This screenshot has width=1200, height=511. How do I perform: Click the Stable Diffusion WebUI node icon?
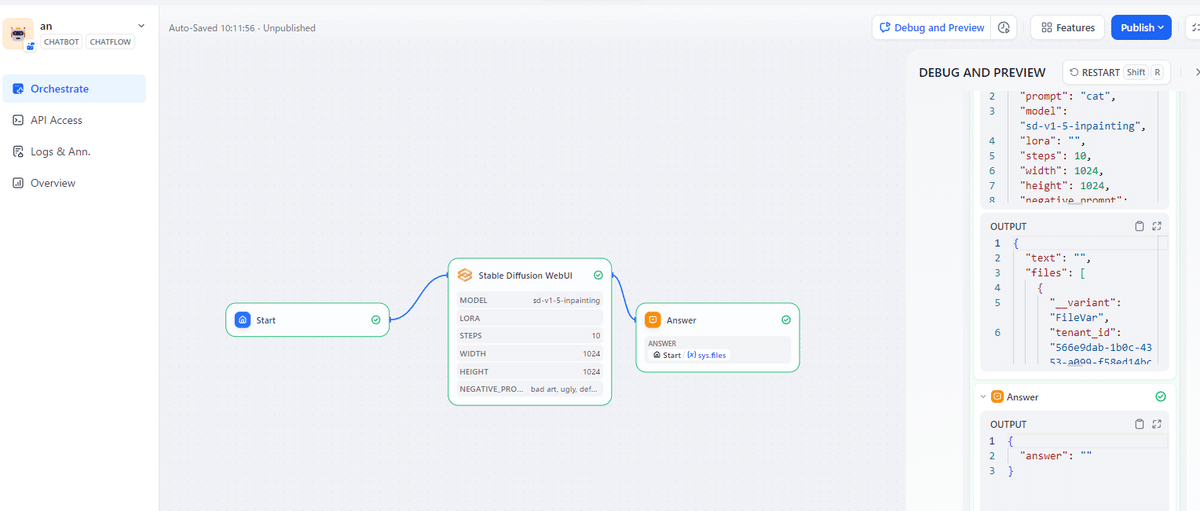tap(464, 275)
